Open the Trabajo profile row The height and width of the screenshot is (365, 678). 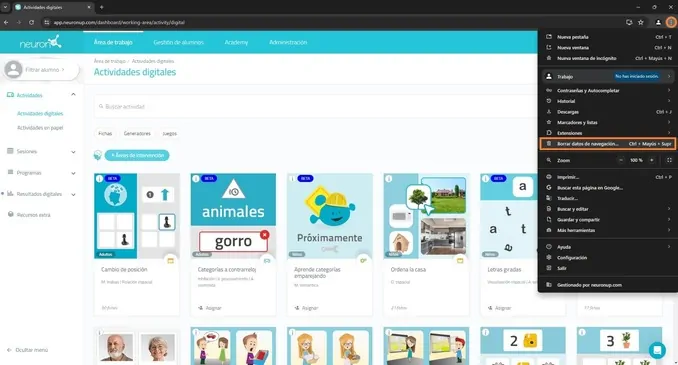coord(608,77)
